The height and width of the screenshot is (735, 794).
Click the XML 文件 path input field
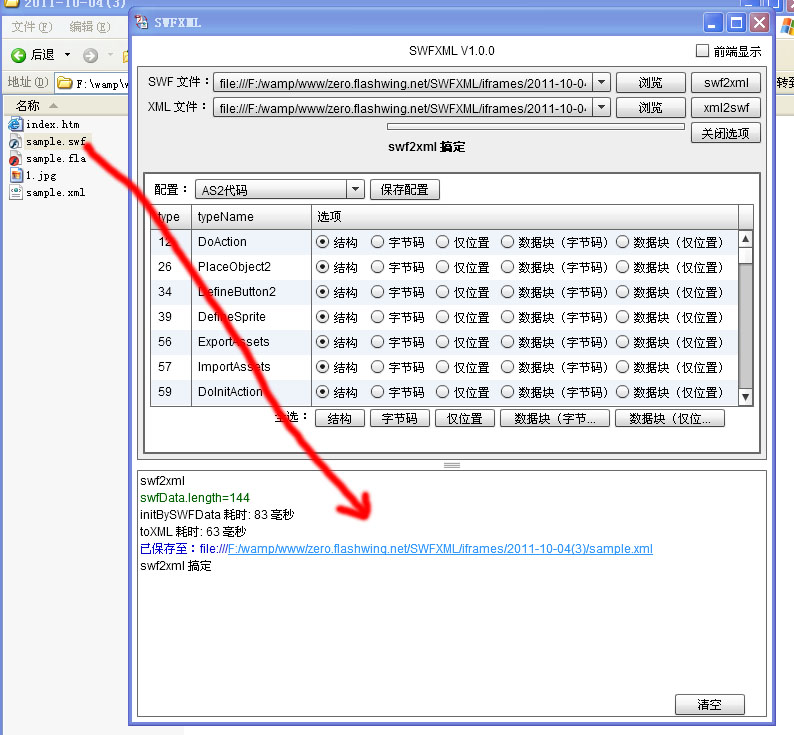pyautogui.click(x=403, y=107)
